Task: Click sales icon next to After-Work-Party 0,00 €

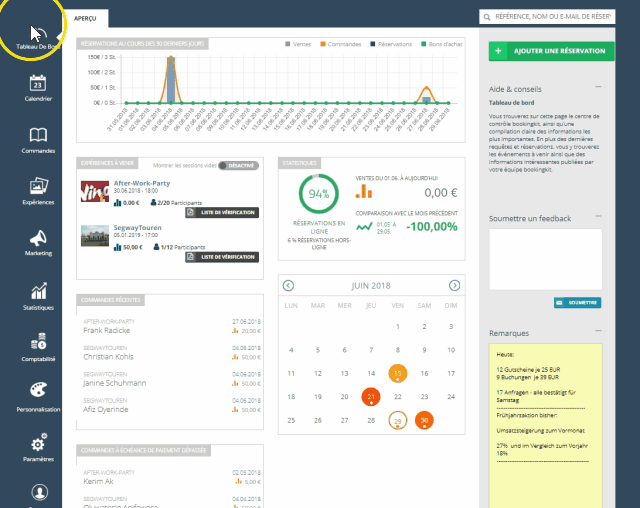Action: 117,203
